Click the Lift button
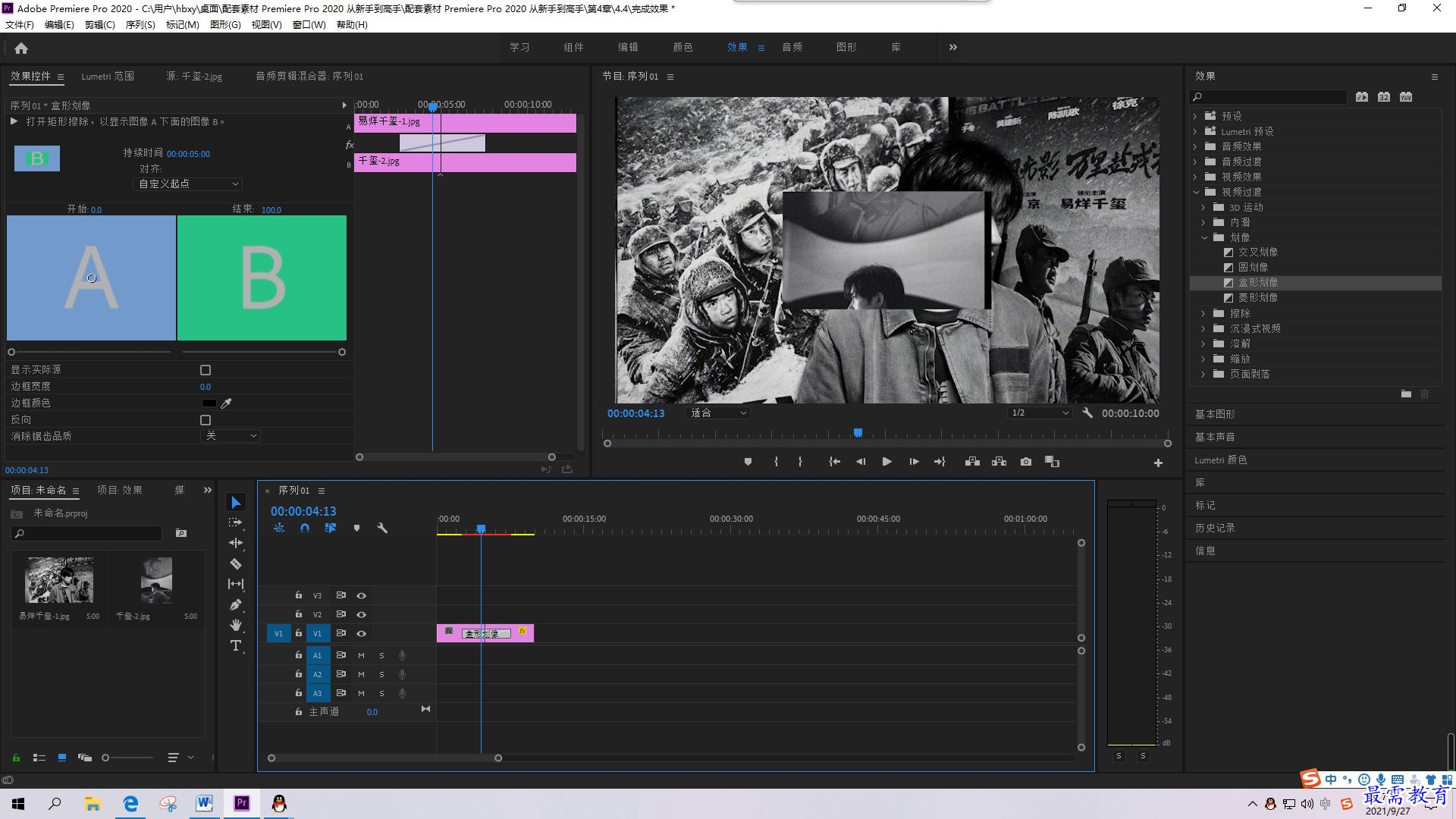This screenshot has height=819, width=1456. pos(972,462)
